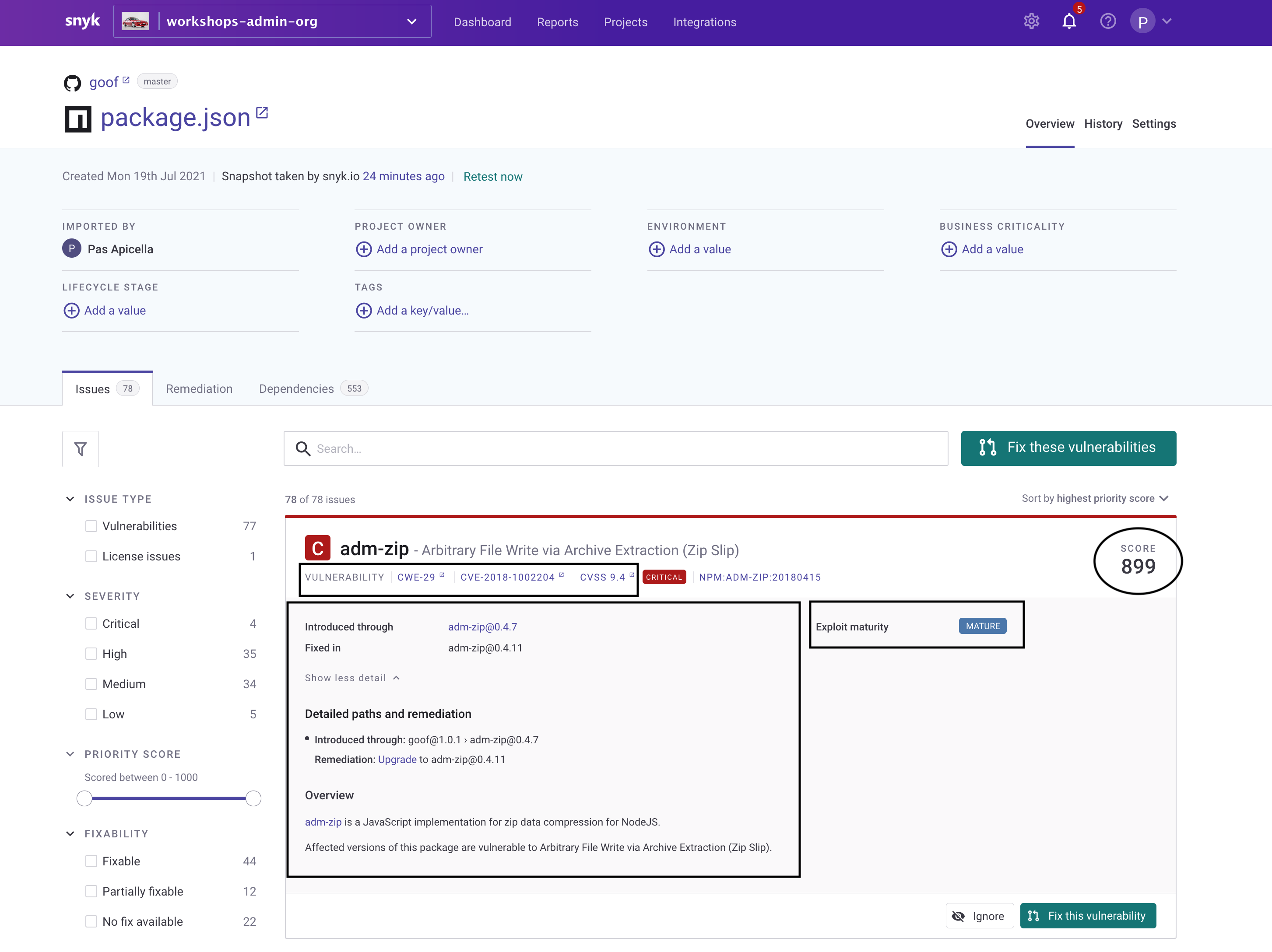1272x952 pixels.
Task: Click plus icon under Environment
Action: tap(656, 249)
